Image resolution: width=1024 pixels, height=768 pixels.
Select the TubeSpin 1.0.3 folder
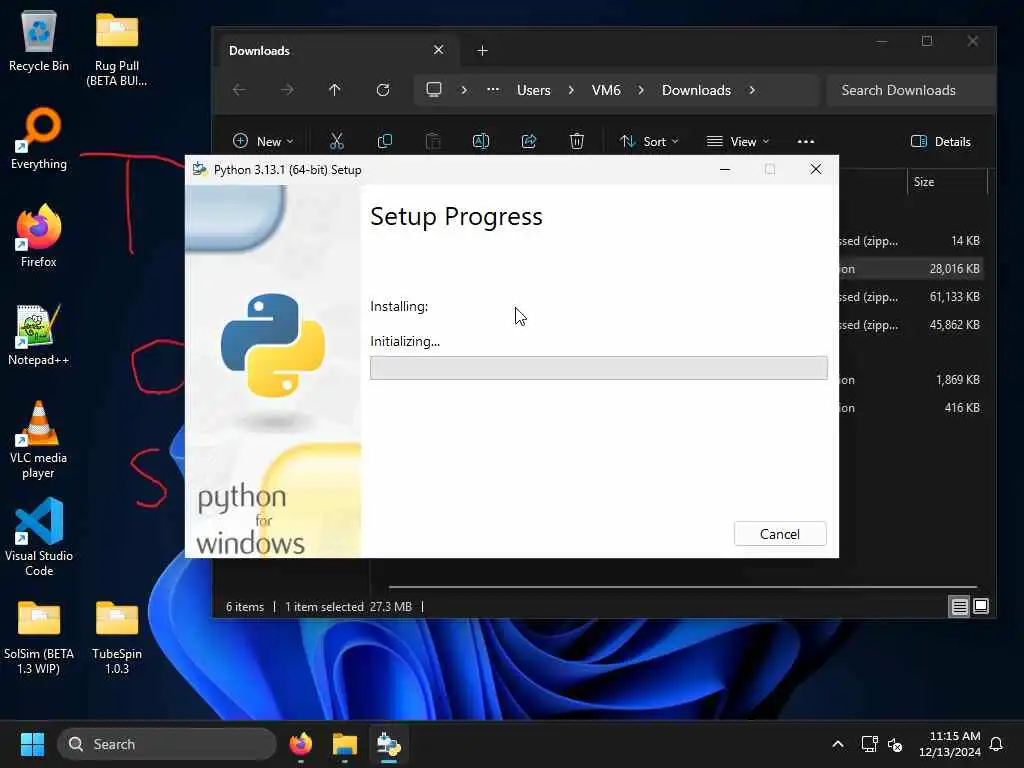coord(117,637)
